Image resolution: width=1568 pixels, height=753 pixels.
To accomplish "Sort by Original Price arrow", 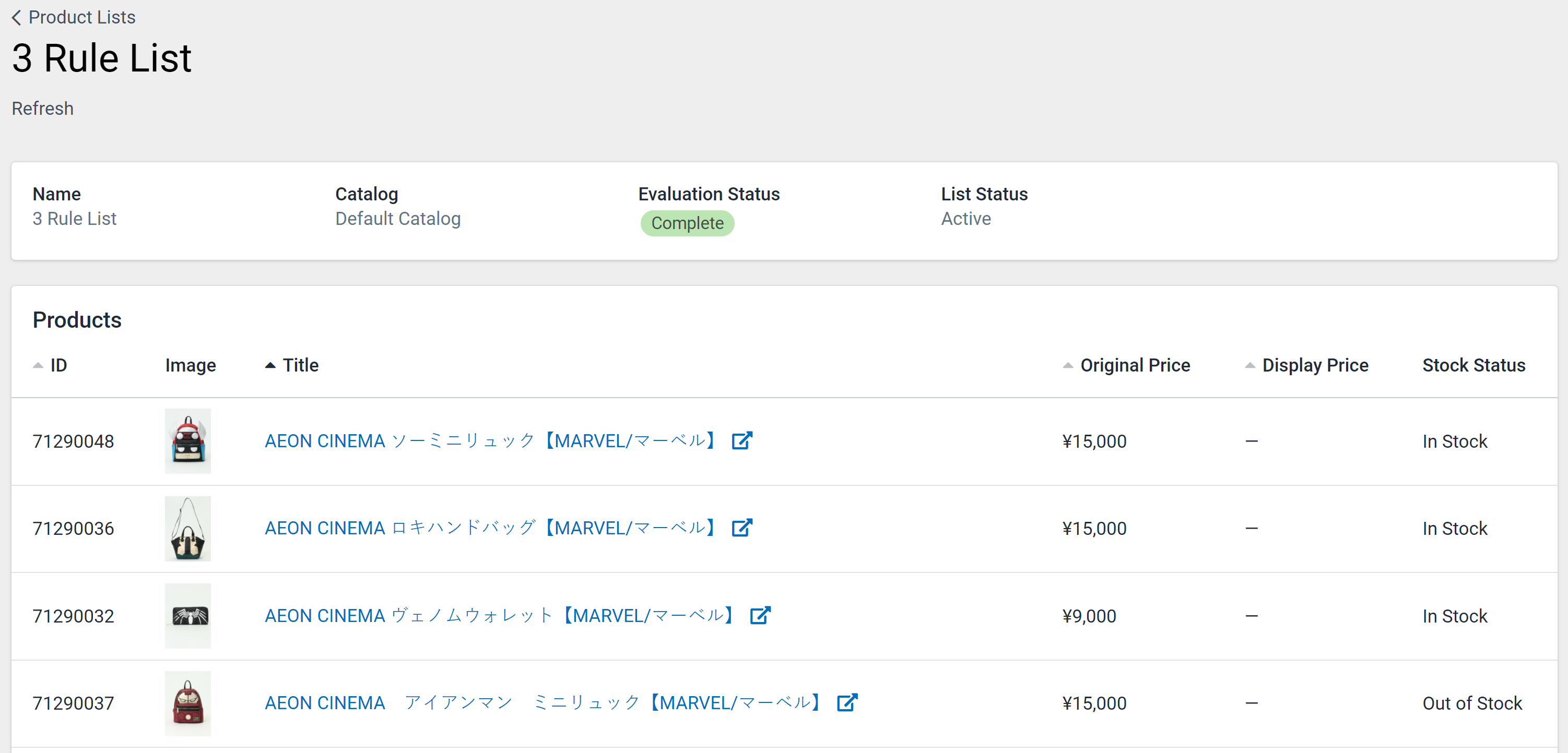I will [x=1068, y=366].
